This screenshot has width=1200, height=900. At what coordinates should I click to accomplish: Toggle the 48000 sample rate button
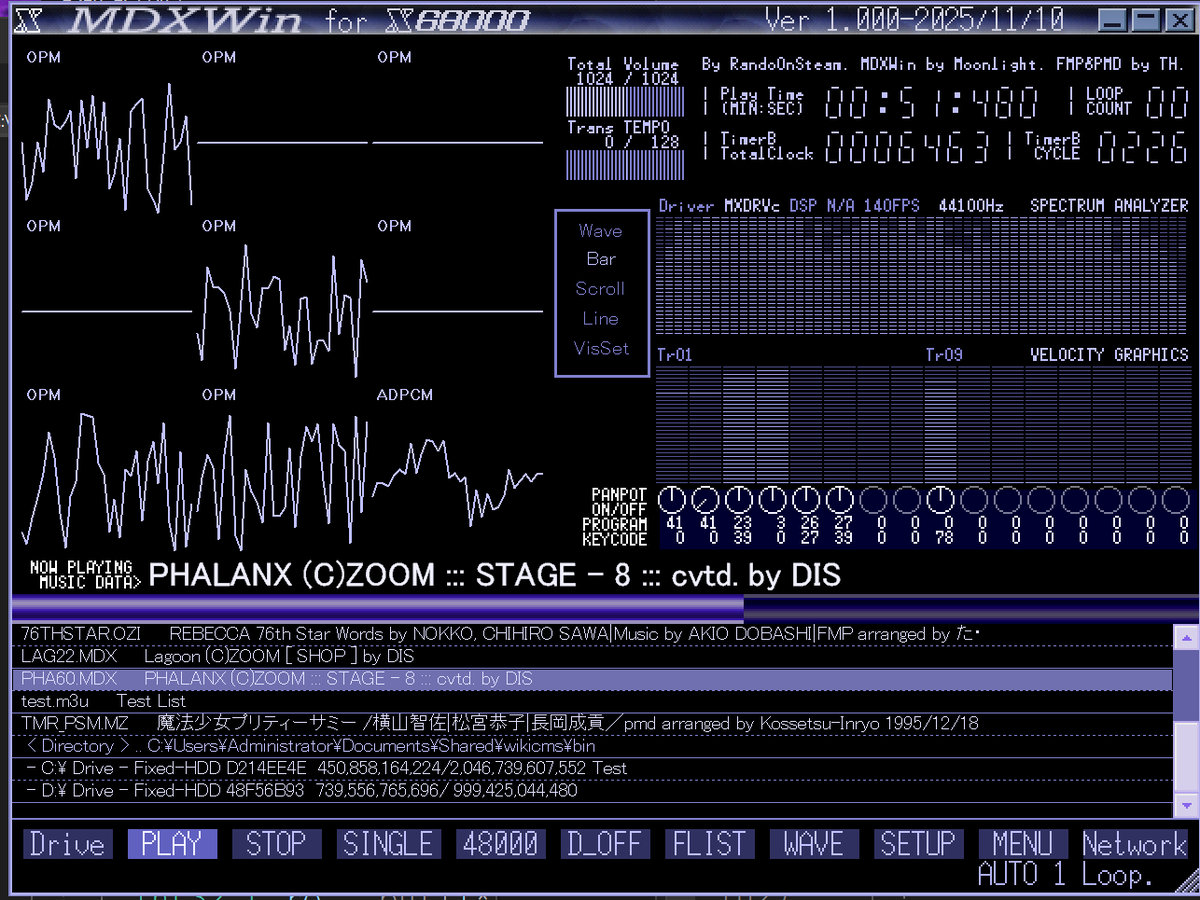(x=500, y=844)
